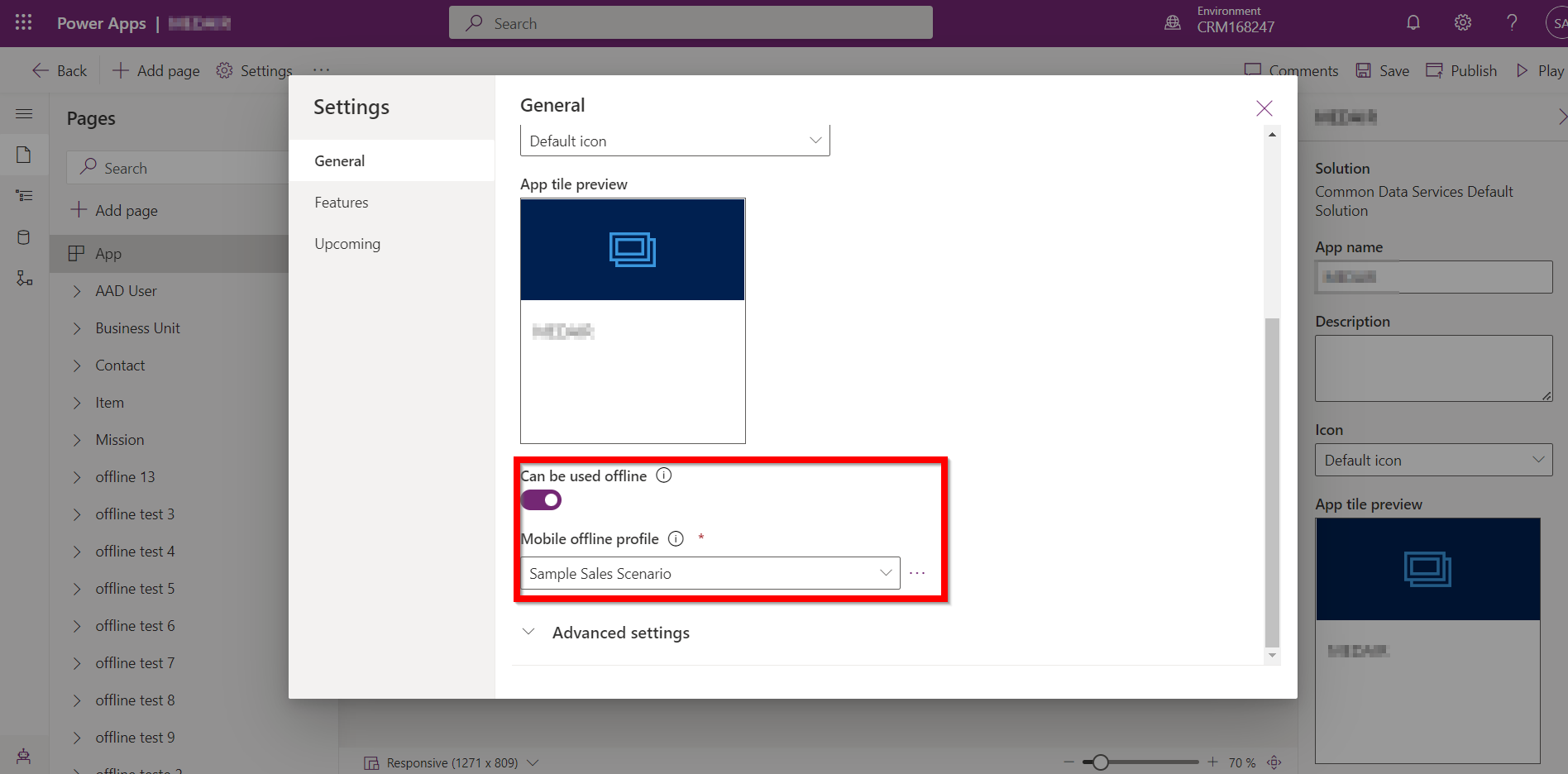The width and height of the screenshot is (1568, 774).
Task: Expand the Contact page
Action: pos(77,365)
